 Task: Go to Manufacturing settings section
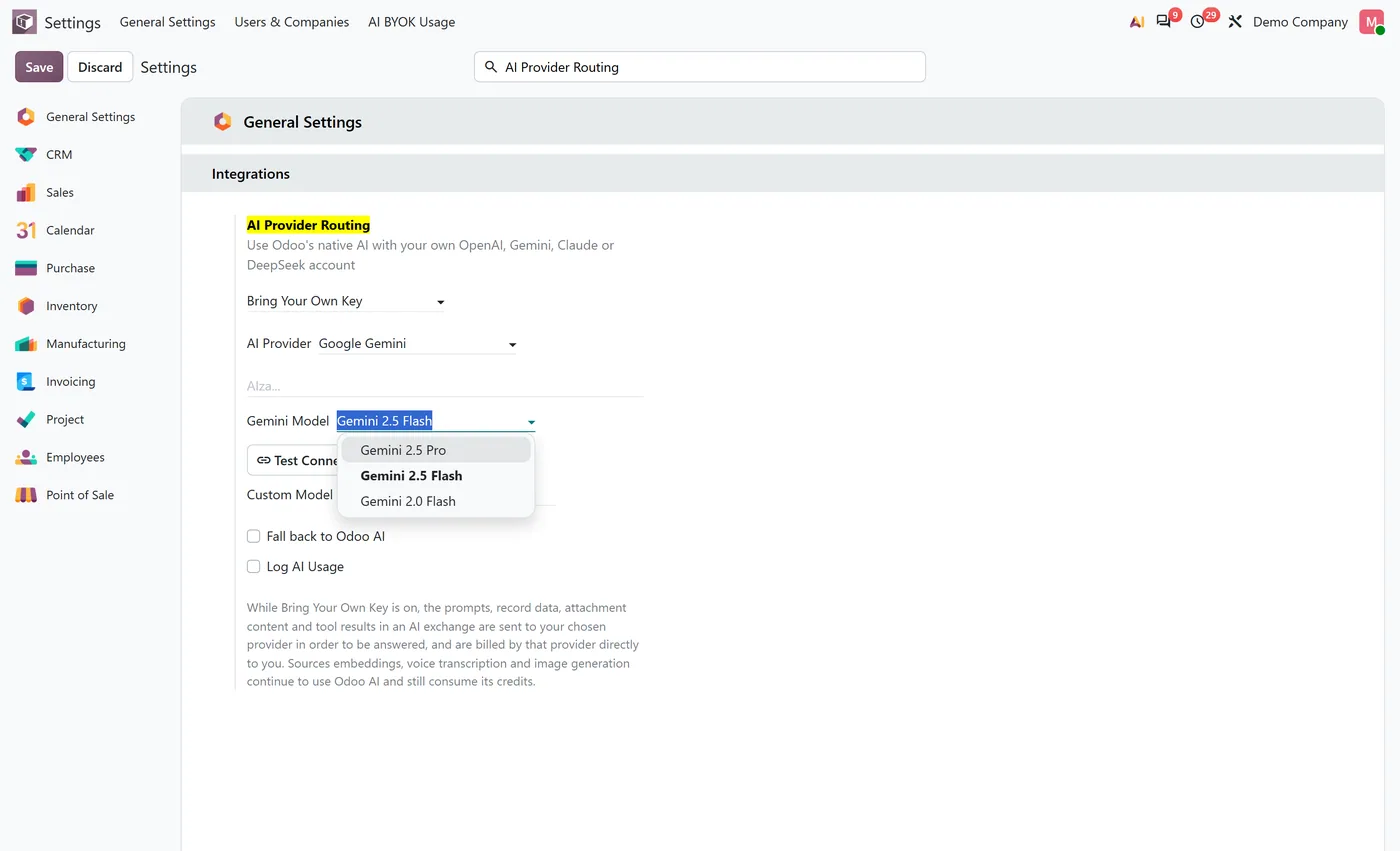pos(86,344)
